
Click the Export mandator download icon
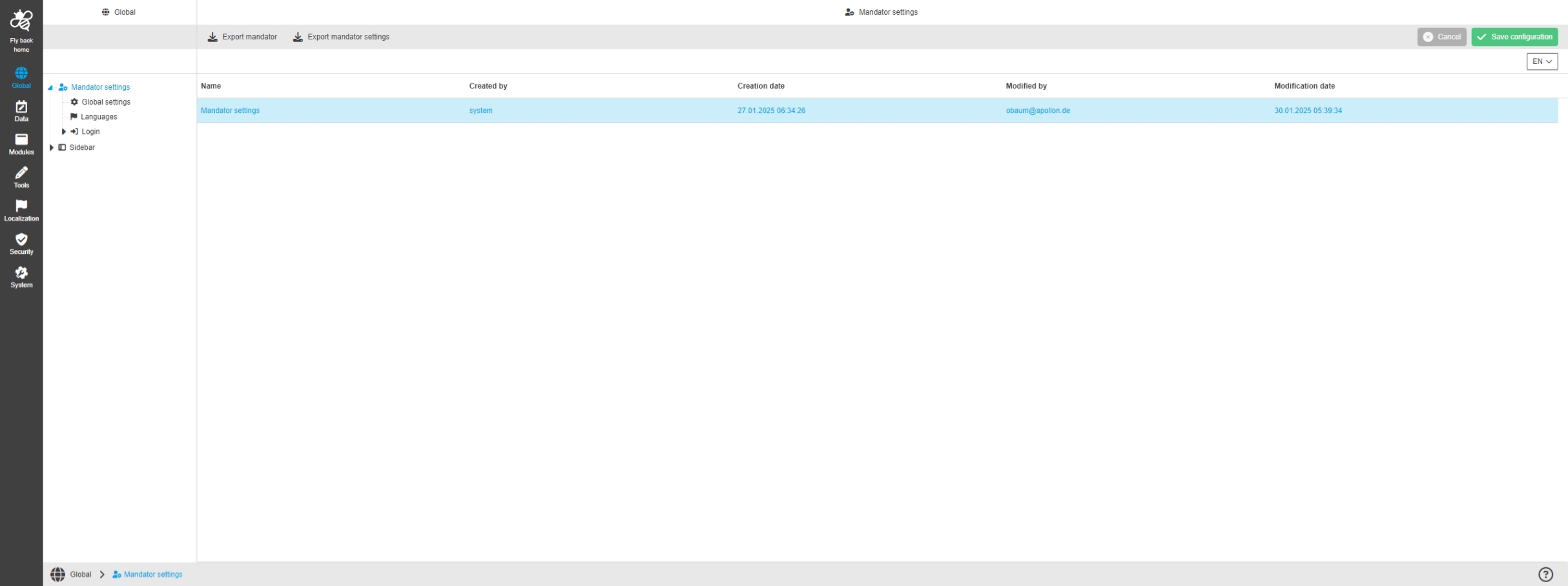(212, 37)
